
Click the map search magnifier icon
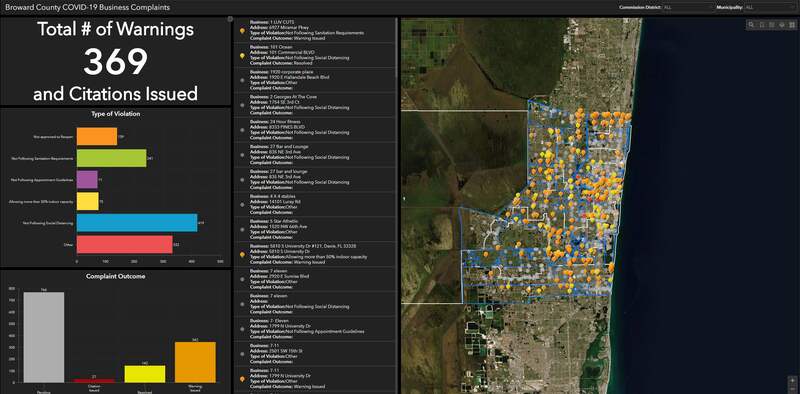(751, 24)
